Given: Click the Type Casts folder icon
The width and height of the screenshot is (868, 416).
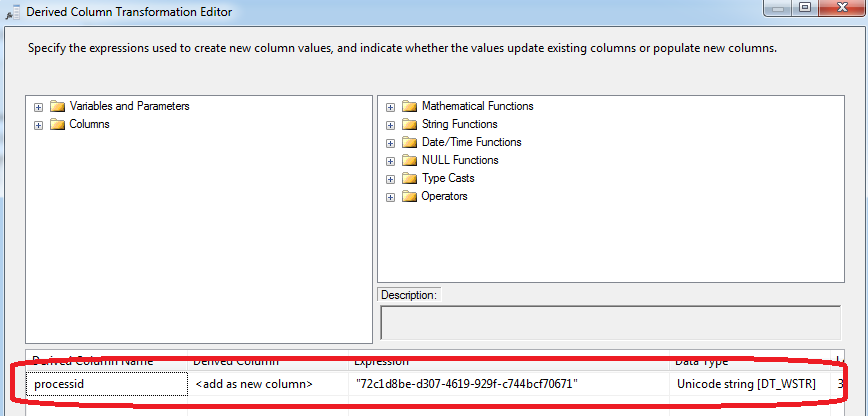Looking at the screenshot, I should (x=409, y=178).
